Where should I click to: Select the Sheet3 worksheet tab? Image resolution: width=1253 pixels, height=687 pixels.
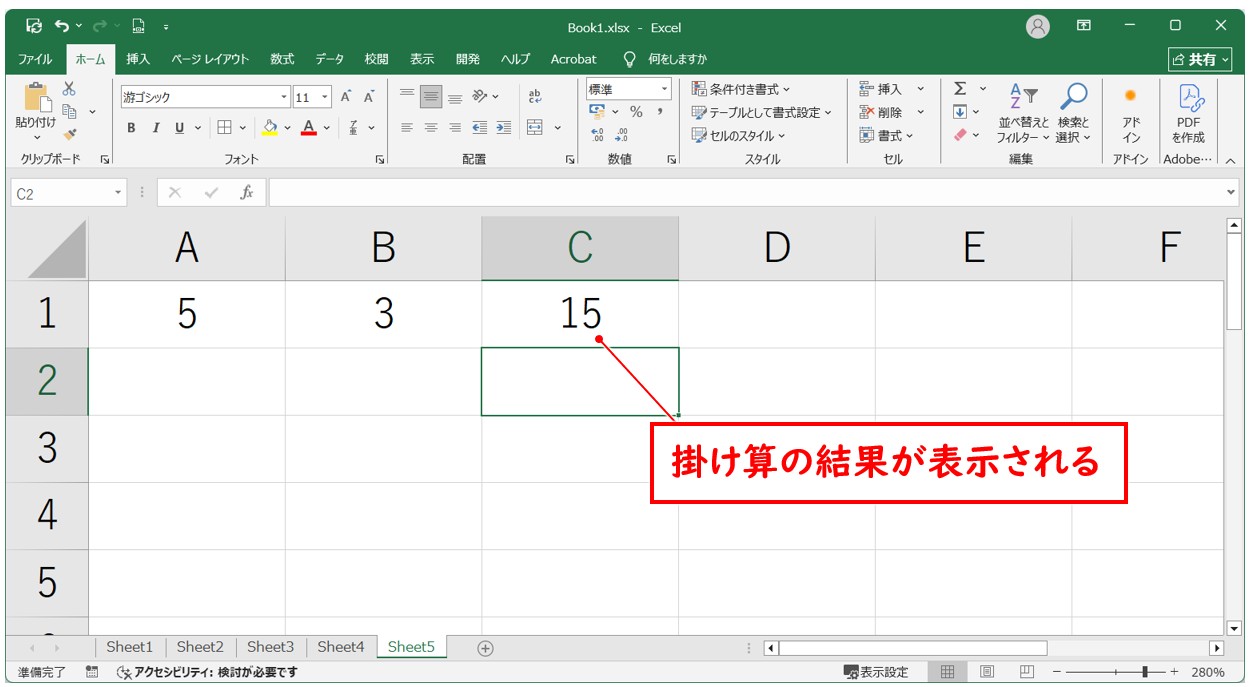coord(271,647)
